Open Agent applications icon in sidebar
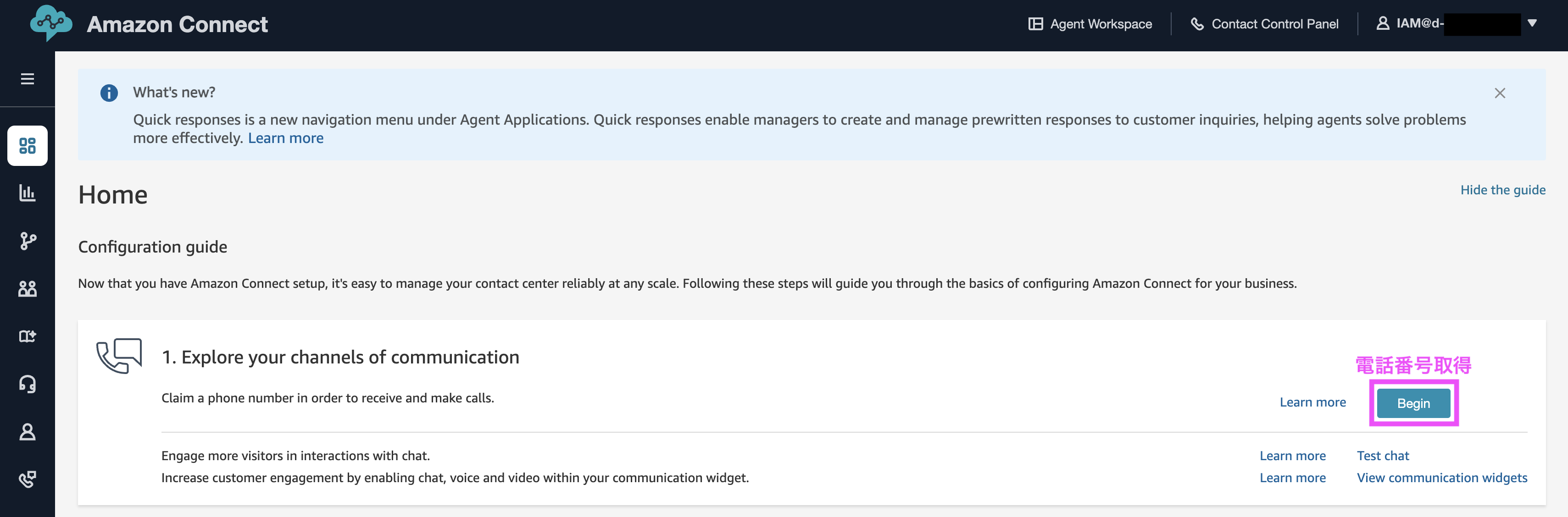This screenshot has height=517, width=1568. click(28, 336)
